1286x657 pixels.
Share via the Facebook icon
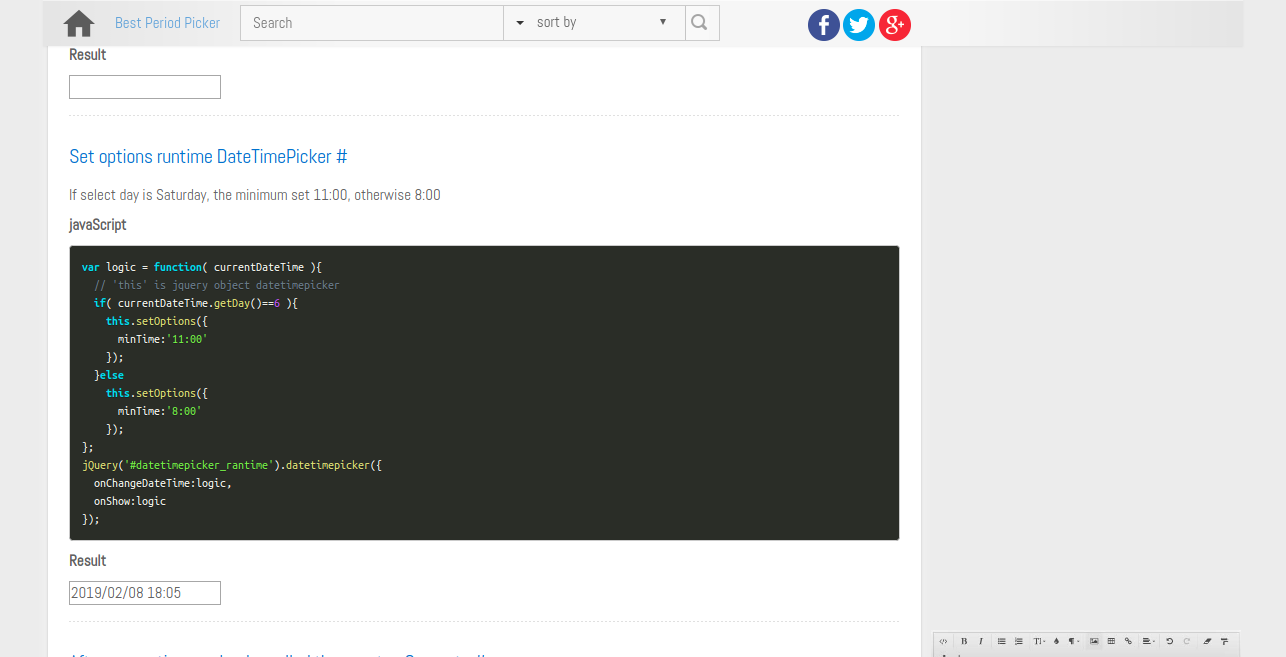click(824, 25)
